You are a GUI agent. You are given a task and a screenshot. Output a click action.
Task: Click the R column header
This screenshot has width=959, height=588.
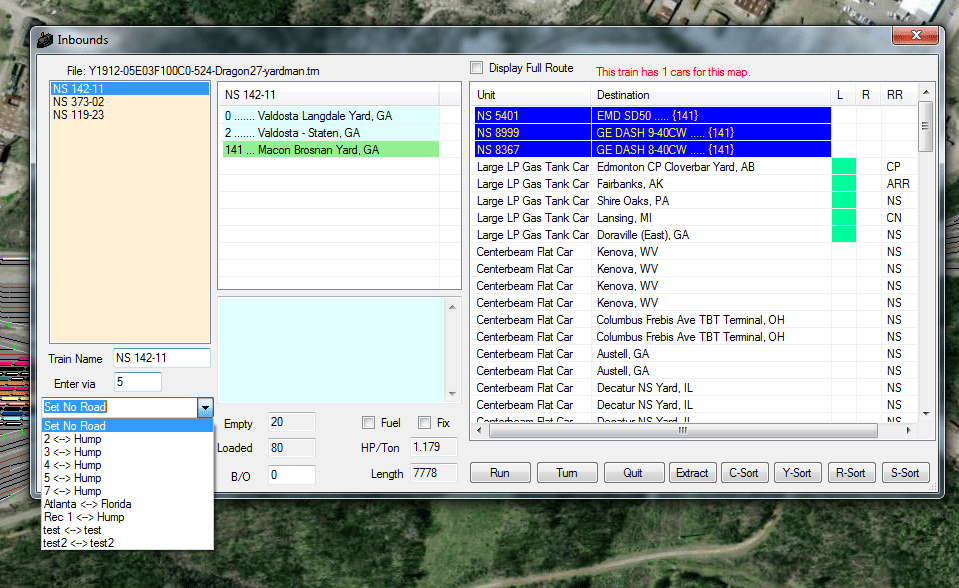click(x=868, y=95)
